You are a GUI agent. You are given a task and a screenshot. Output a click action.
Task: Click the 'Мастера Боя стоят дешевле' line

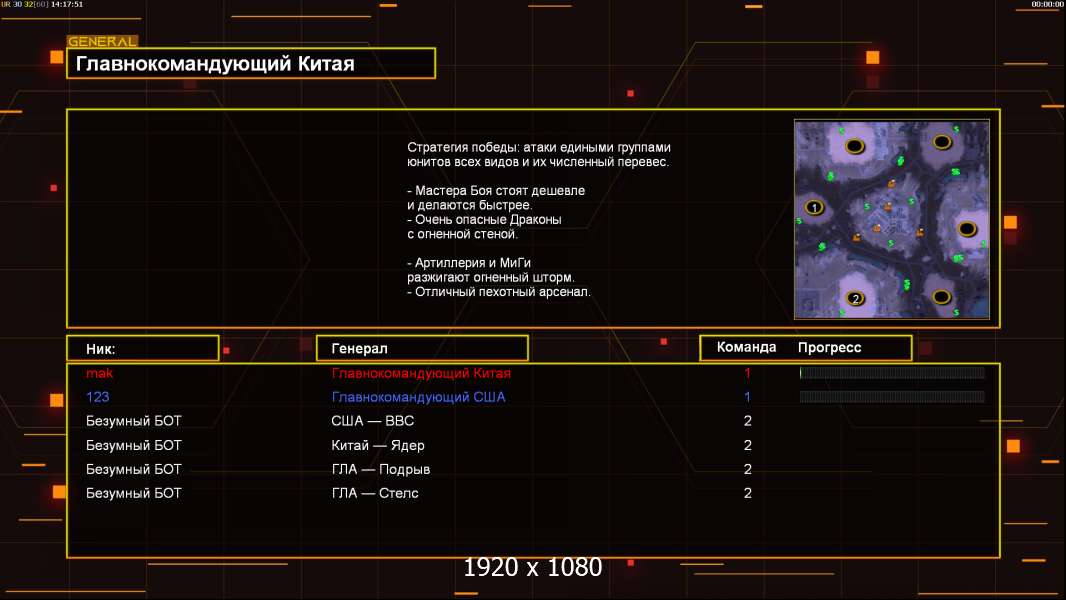[496, 190]
